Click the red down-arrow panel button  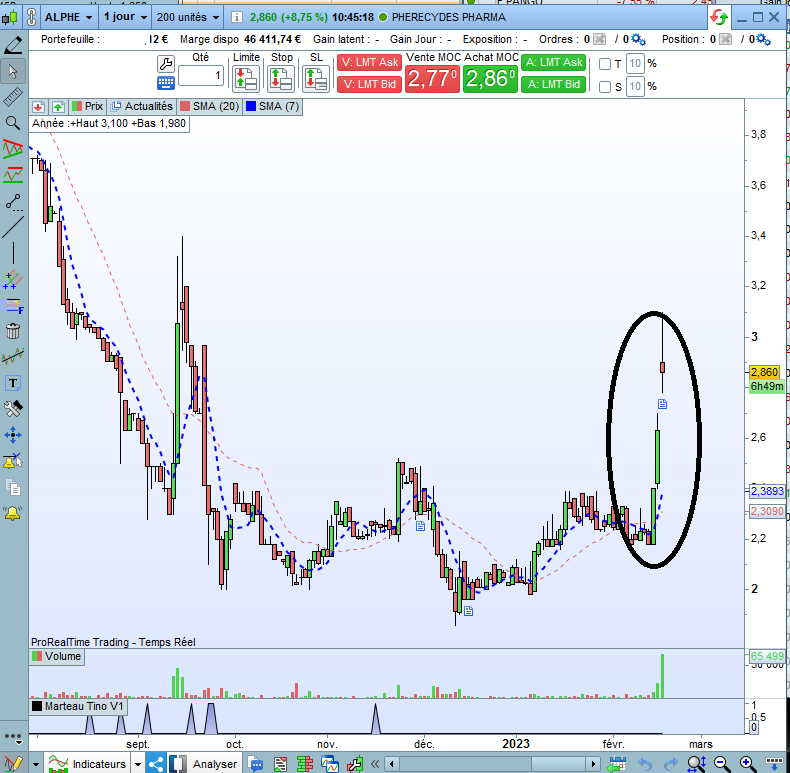38,106
